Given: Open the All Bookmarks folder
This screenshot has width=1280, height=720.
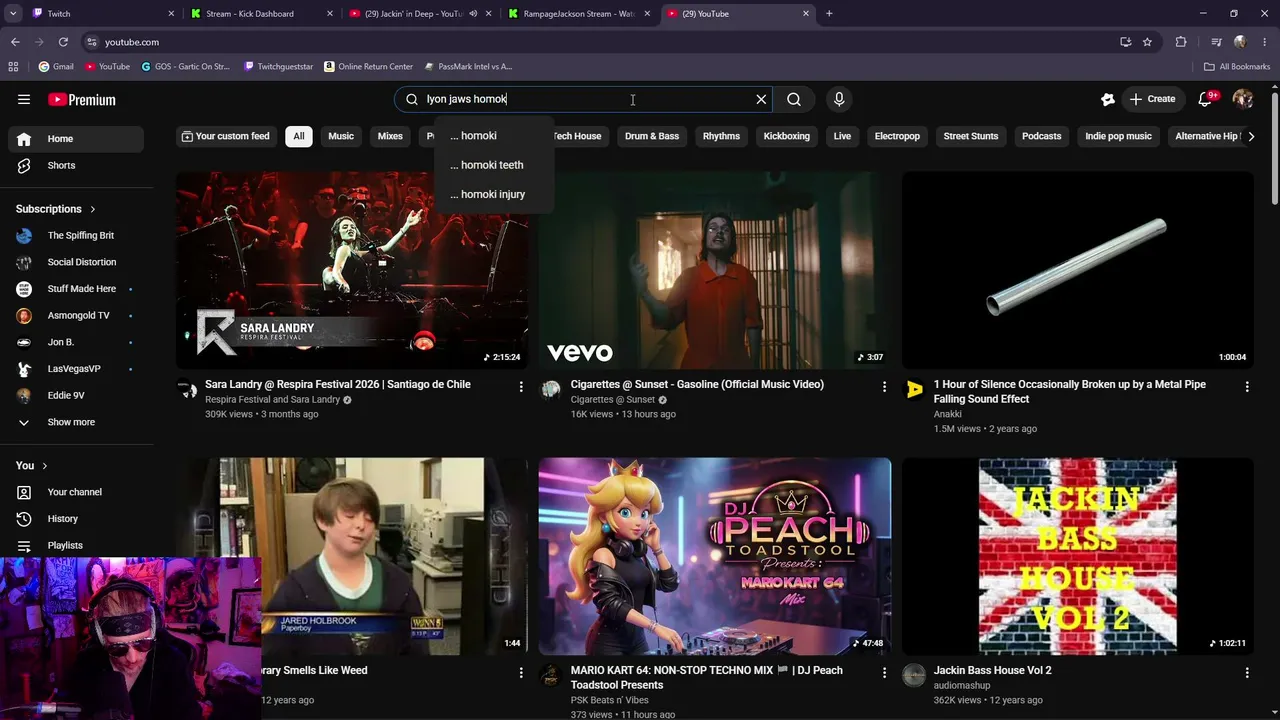Looking at the screenshot, I should (1237, 67).
